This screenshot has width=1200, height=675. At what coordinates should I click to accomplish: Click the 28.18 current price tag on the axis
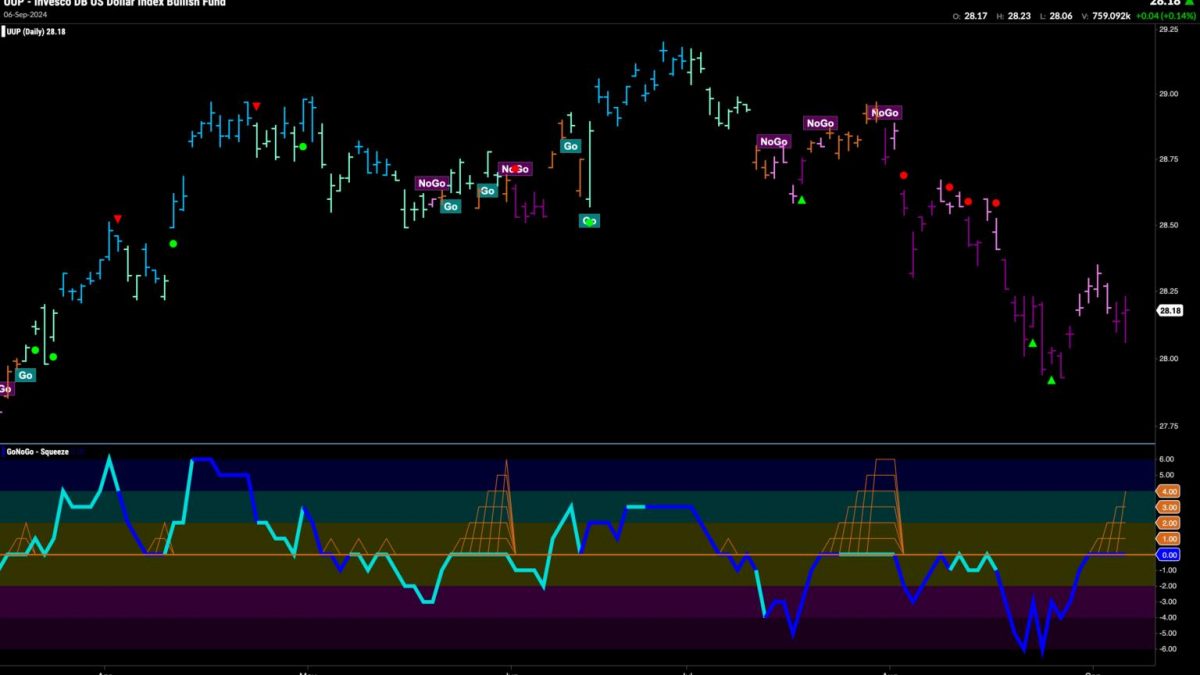[1171, 311]
